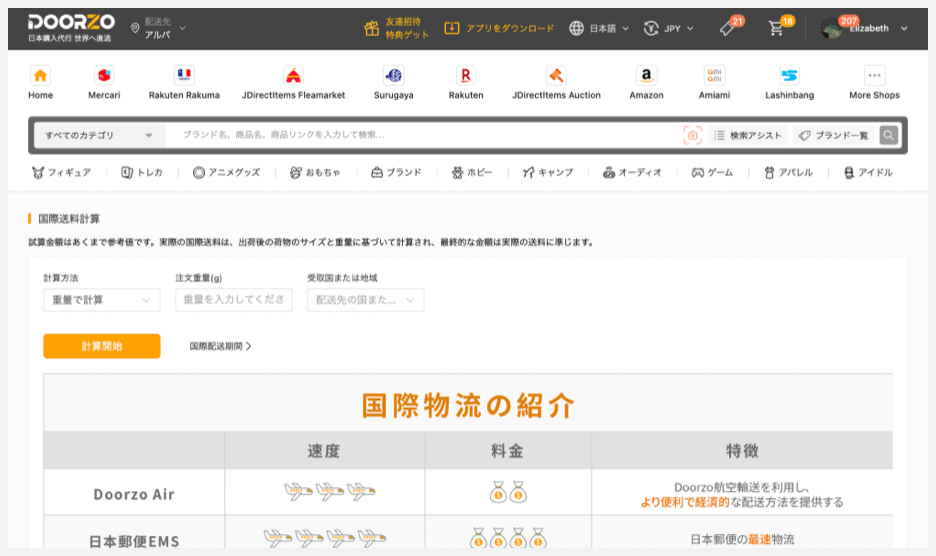Open the coupon ticket icon
The height and width of the screenshot is (556, 936).
[728, 29]
